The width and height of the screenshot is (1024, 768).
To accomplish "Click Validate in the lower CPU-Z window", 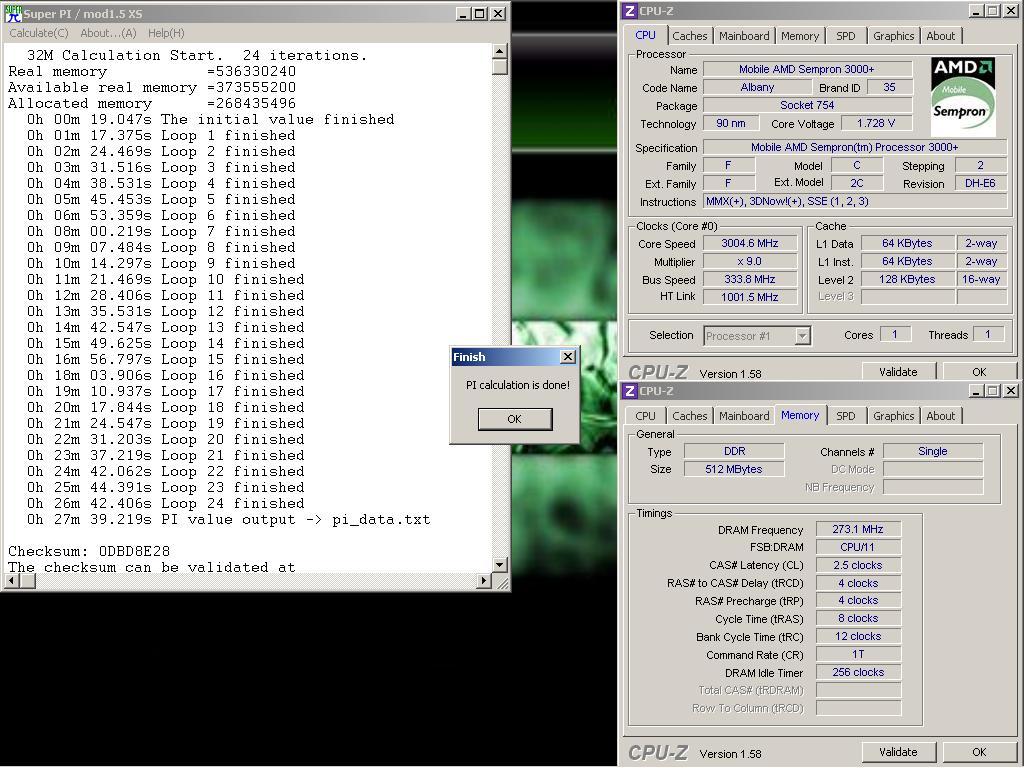I will tap(898, 752).
